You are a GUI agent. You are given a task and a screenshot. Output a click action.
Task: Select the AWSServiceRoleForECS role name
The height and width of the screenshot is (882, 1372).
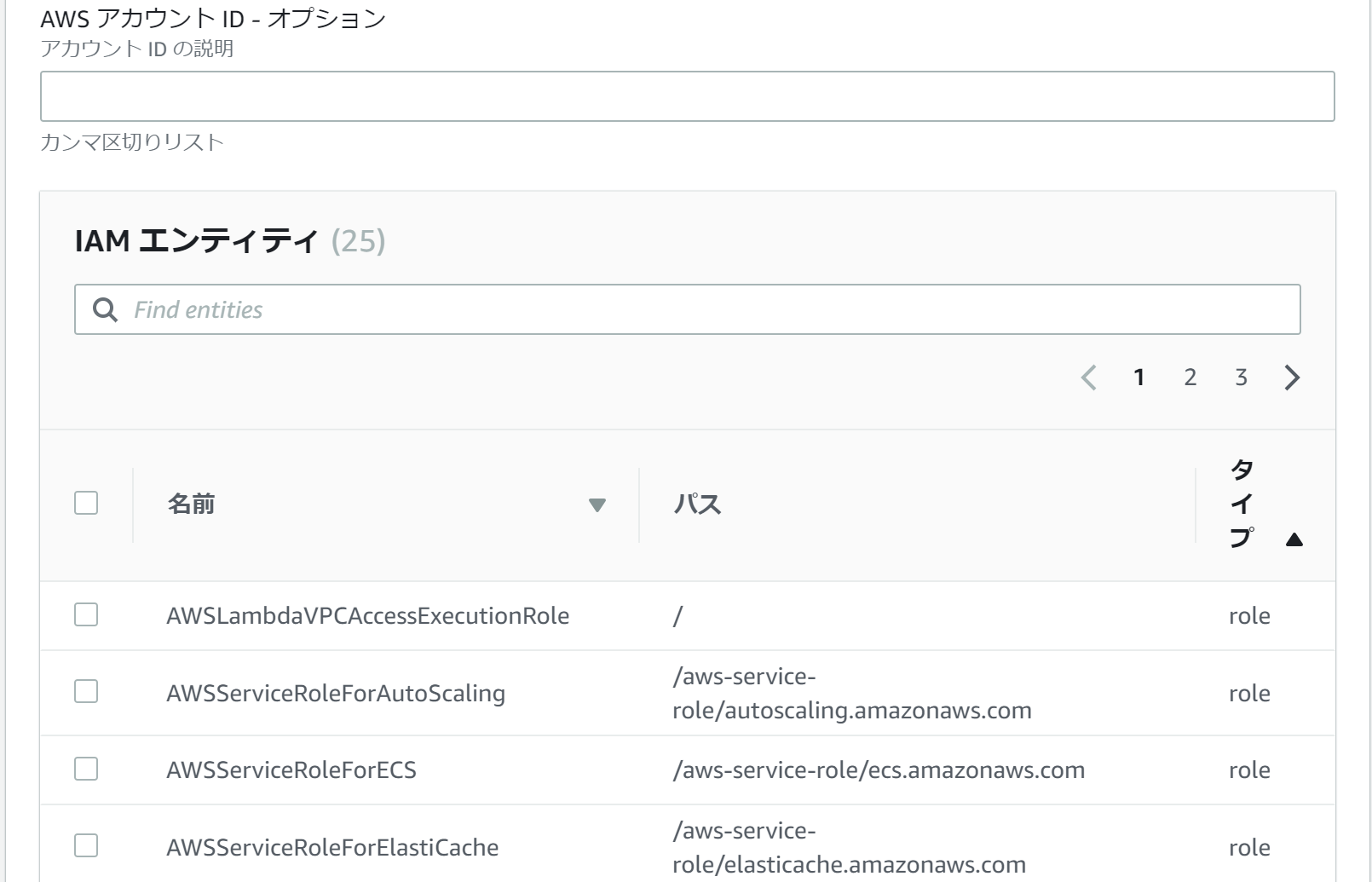[291, 770]
